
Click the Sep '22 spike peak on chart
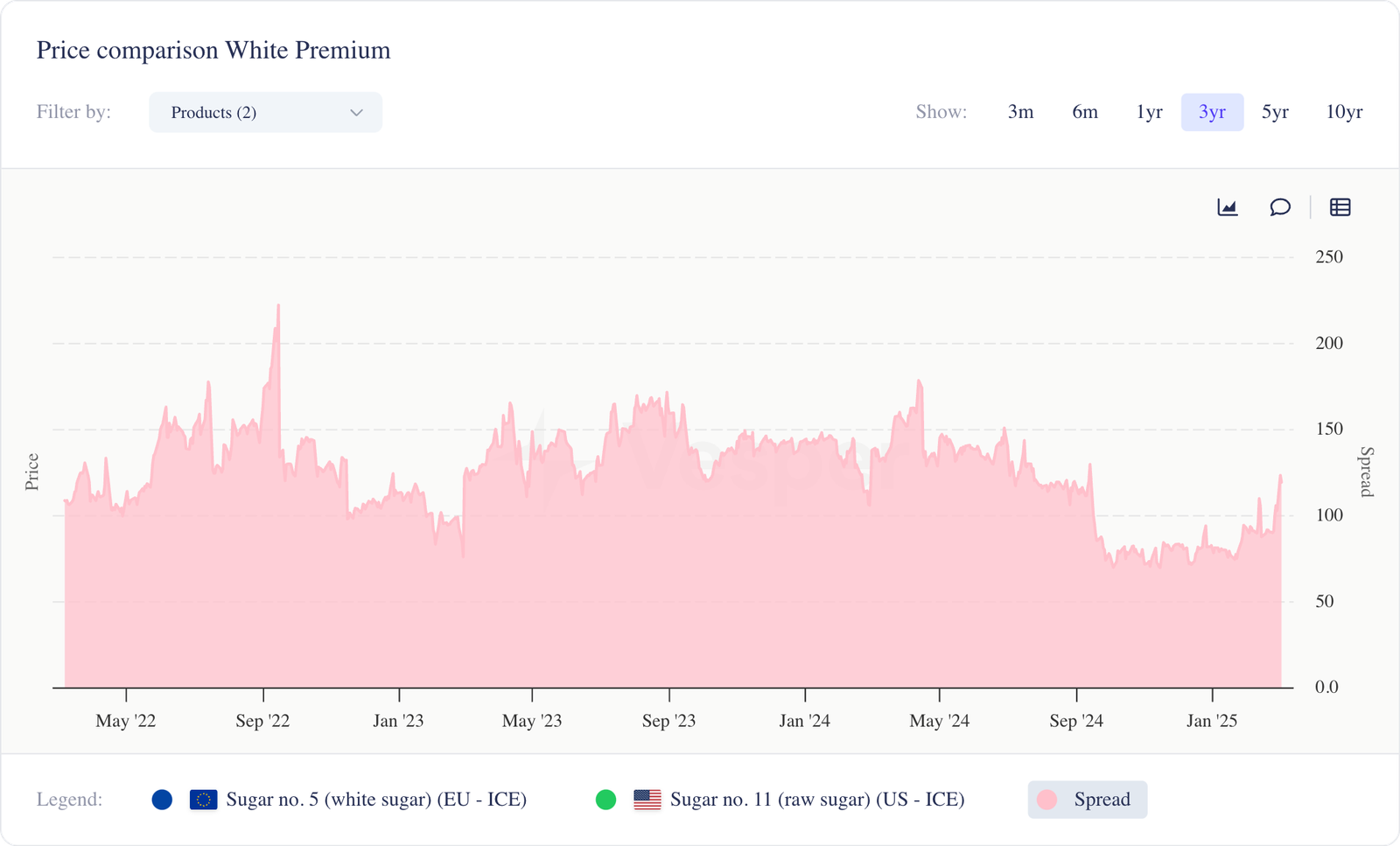pyautogui.click(x=278, y=307)
